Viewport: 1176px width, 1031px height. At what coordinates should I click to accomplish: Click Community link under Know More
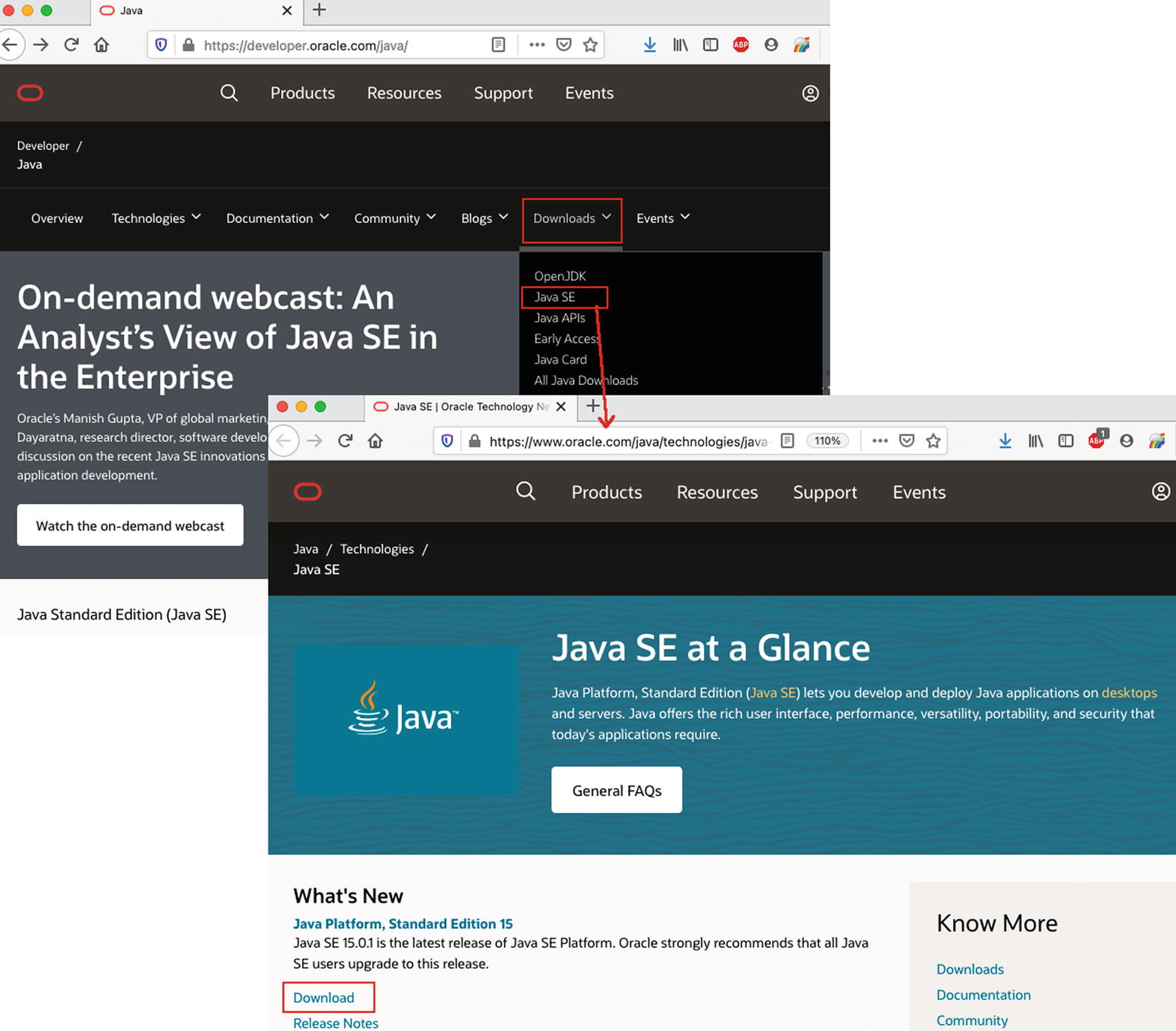pos(972,1020)
